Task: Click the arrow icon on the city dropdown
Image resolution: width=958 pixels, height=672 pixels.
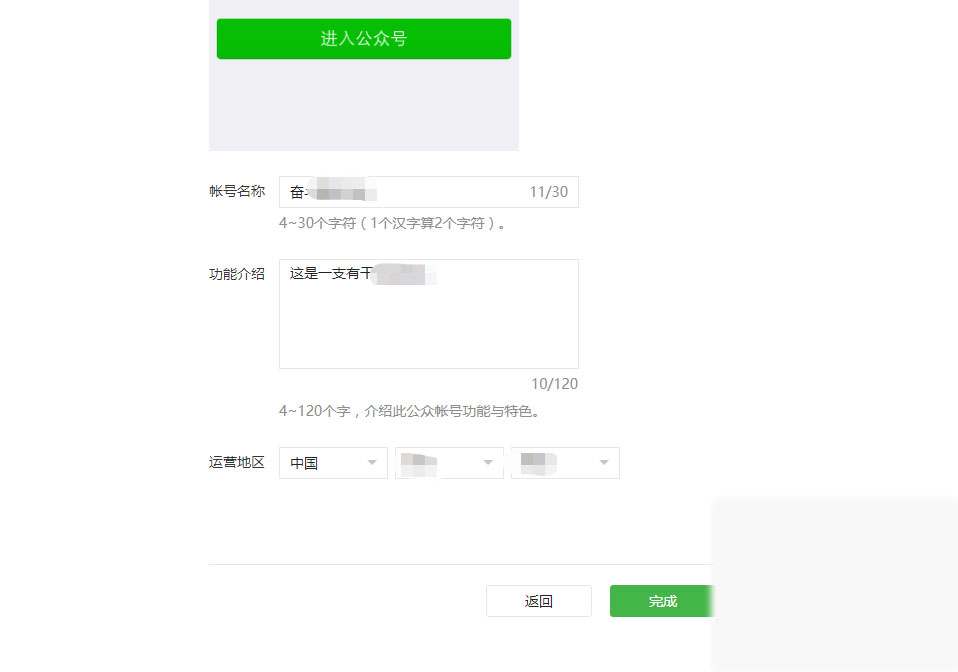Action: [603, 462]
